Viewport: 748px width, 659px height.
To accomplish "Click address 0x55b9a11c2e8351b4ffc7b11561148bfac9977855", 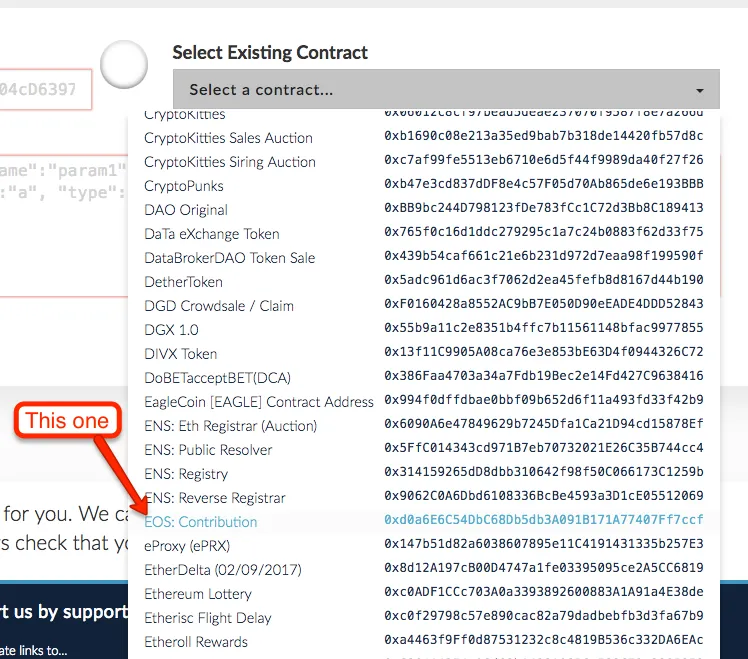I will pos(544,328).
